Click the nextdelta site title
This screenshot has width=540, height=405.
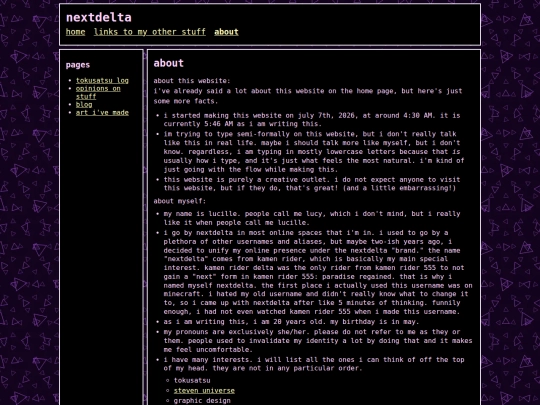click(98, 17)
